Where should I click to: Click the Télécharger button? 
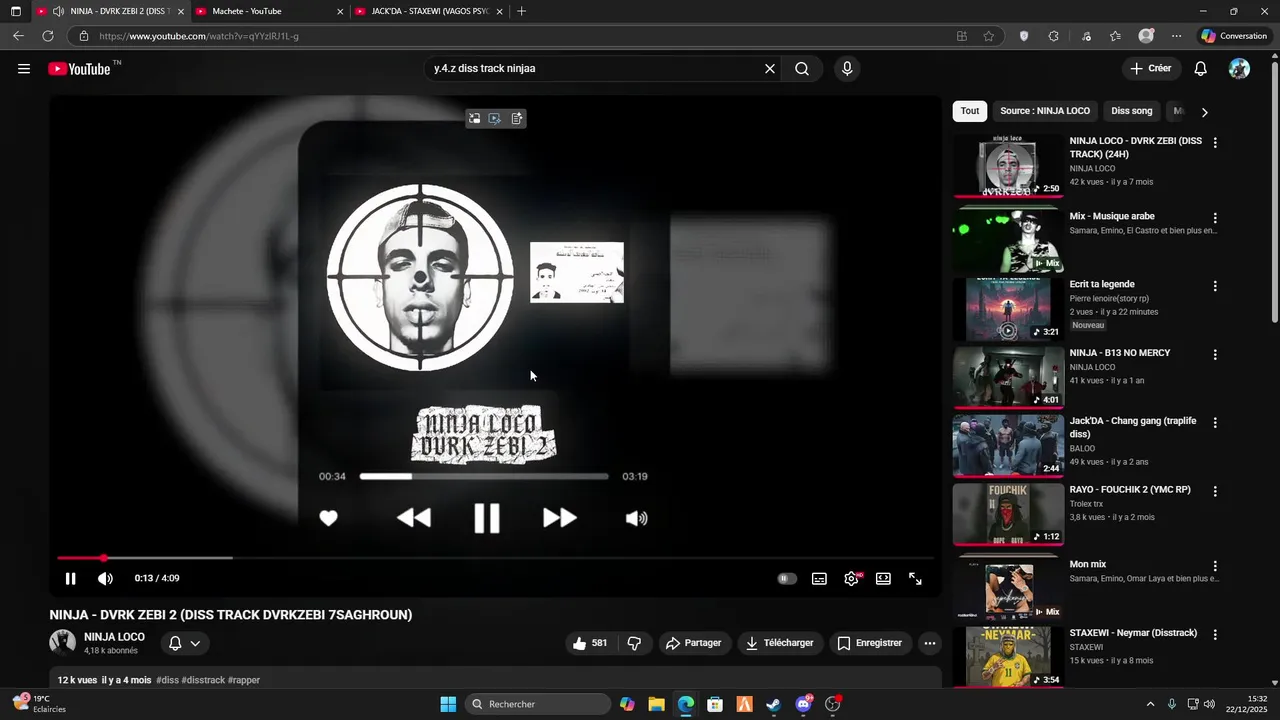tap(780, 643)
